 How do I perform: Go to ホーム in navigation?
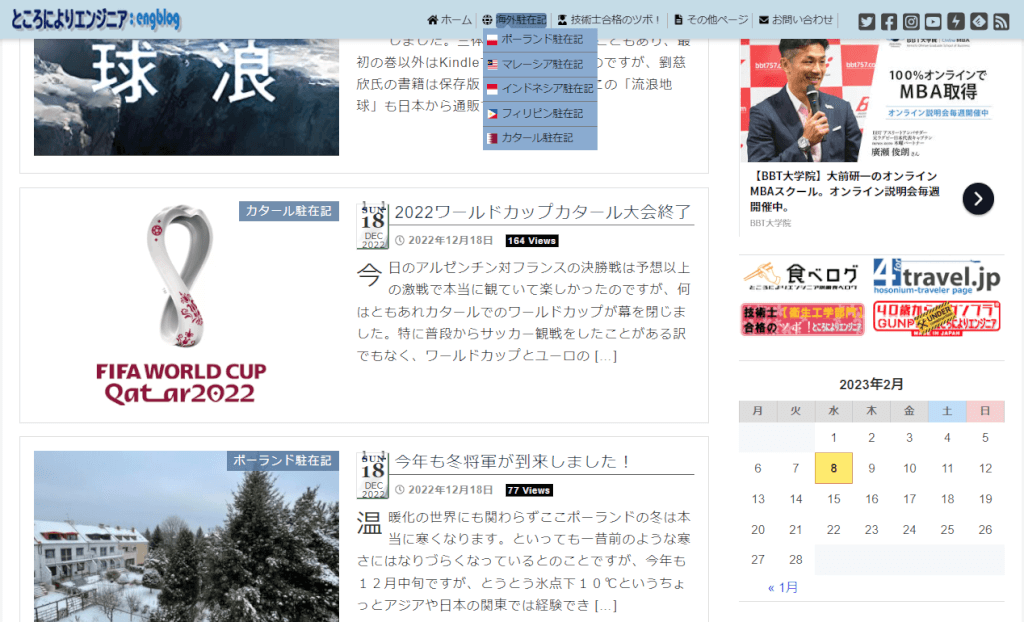(x=449, y=20)
